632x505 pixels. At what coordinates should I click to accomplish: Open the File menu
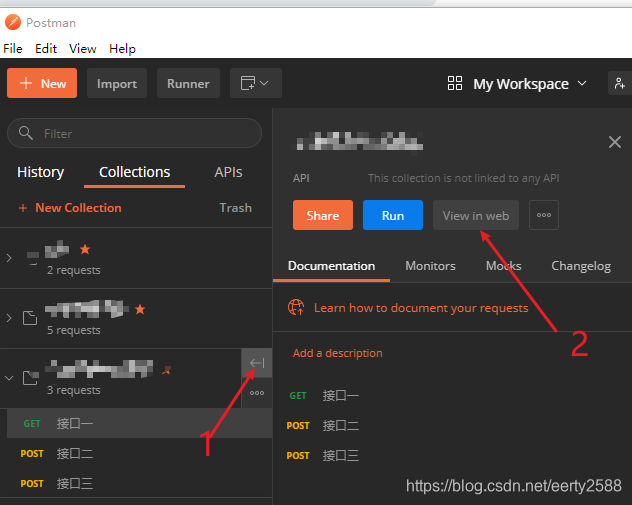pos(13,49)
